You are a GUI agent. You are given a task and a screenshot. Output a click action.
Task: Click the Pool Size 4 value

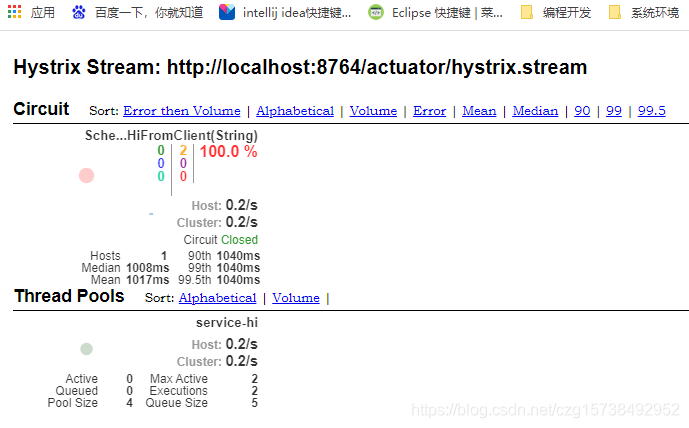click(129, 403)
